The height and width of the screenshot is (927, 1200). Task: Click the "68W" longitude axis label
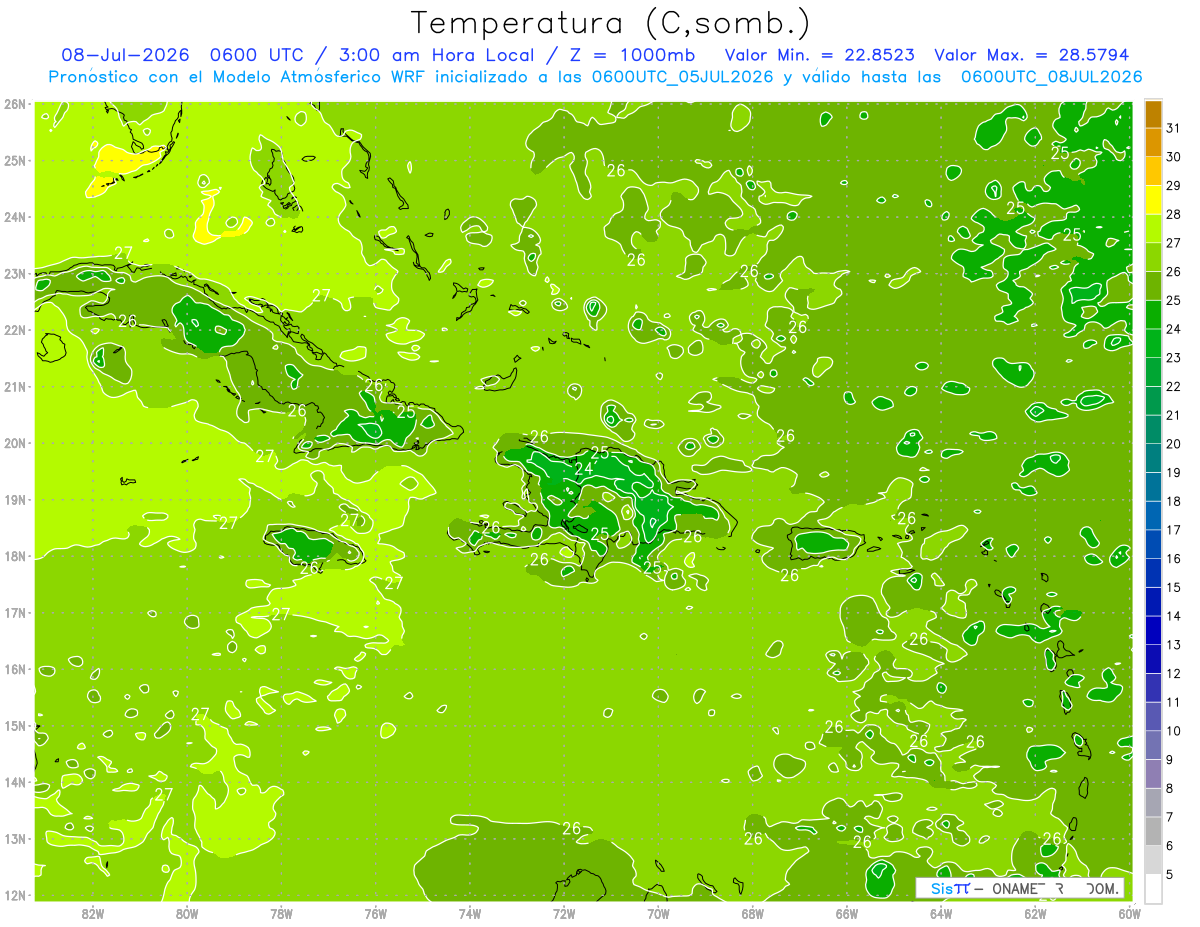point(752,913)
